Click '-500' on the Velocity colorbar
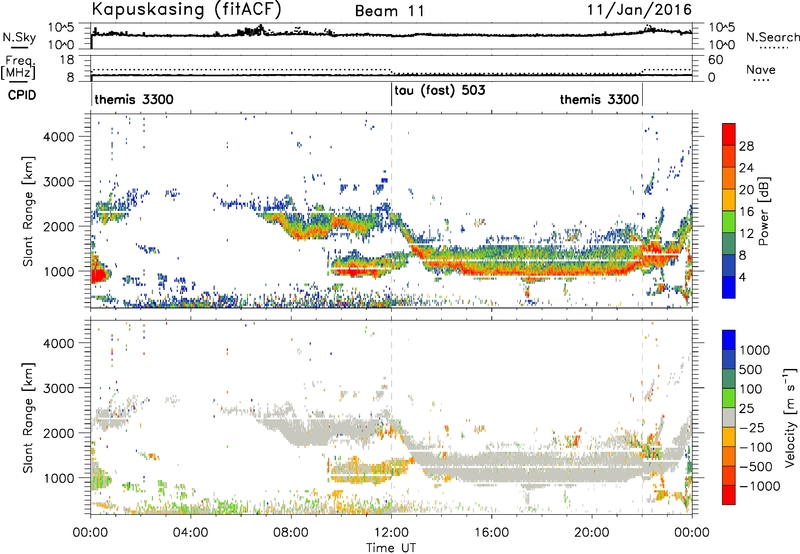800x554 pixels. pyautogui.click(x=755, y=467)
